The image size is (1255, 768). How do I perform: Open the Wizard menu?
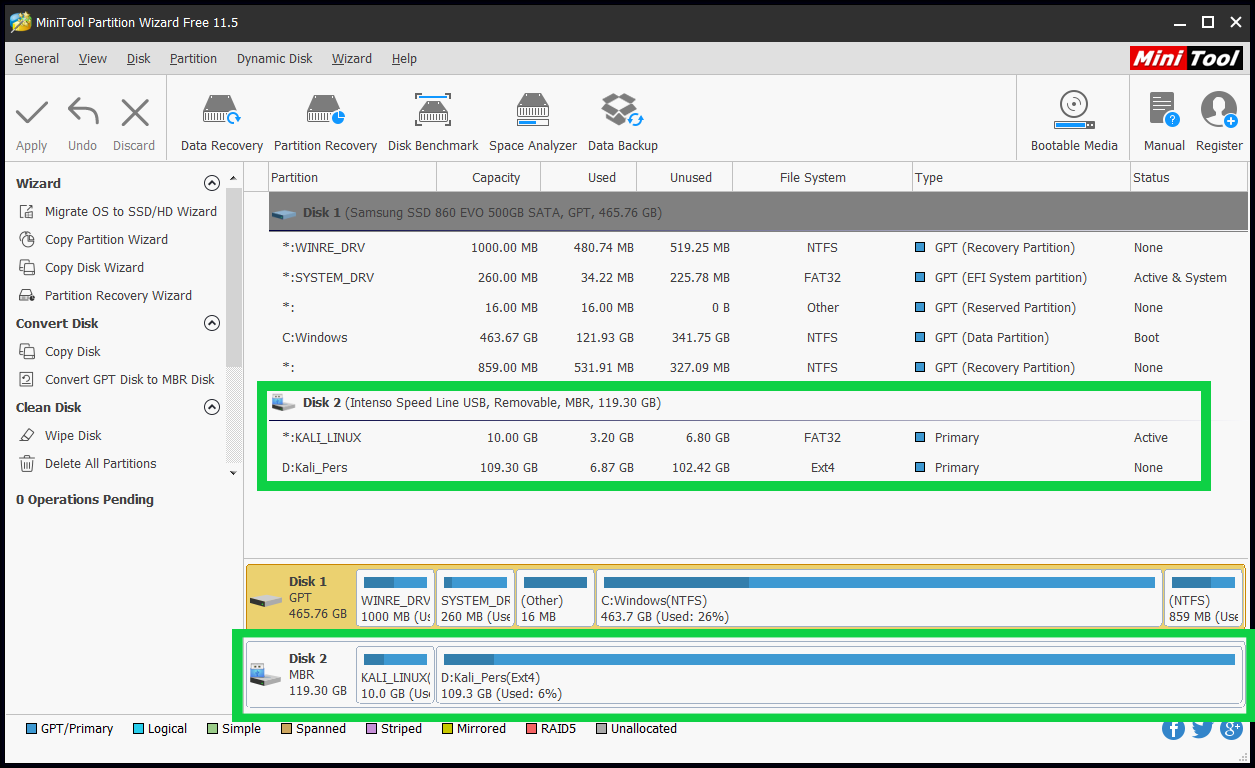pos(352,58)
